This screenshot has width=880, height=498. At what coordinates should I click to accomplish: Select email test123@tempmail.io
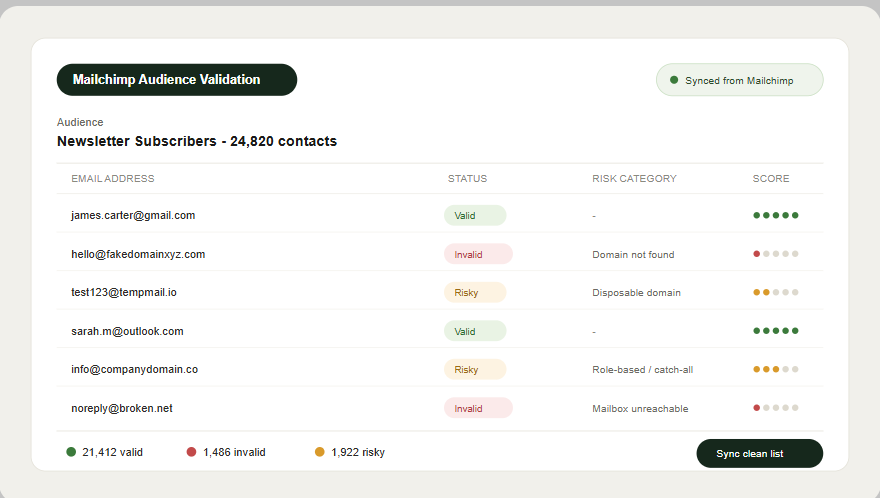124,293
